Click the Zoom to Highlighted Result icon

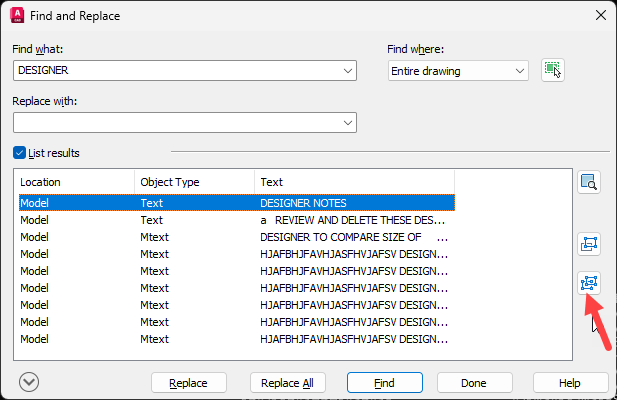589,182
